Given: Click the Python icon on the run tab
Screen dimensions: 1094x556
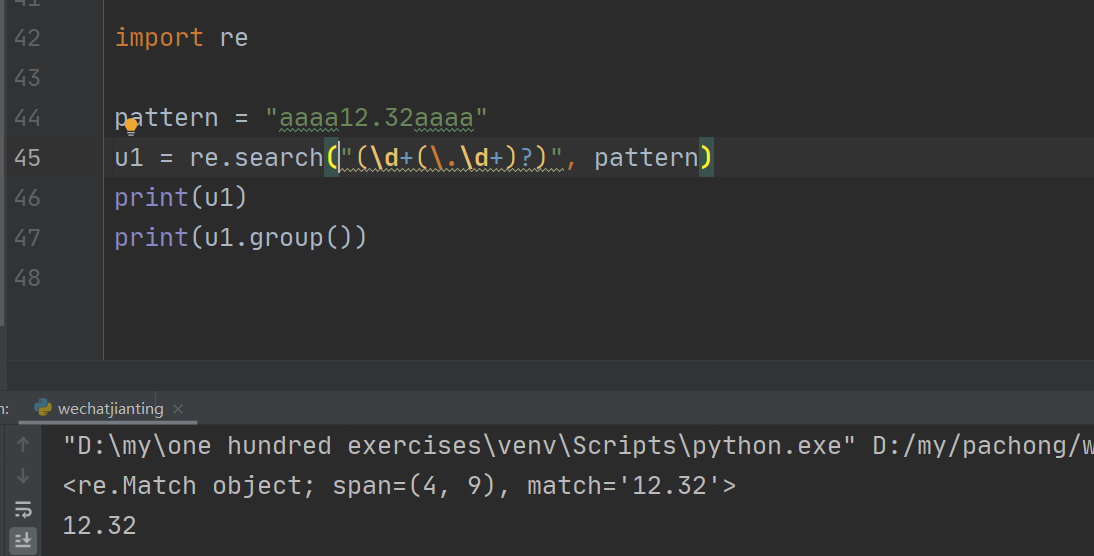Looking at the screenshot, I should click(43, 408).
